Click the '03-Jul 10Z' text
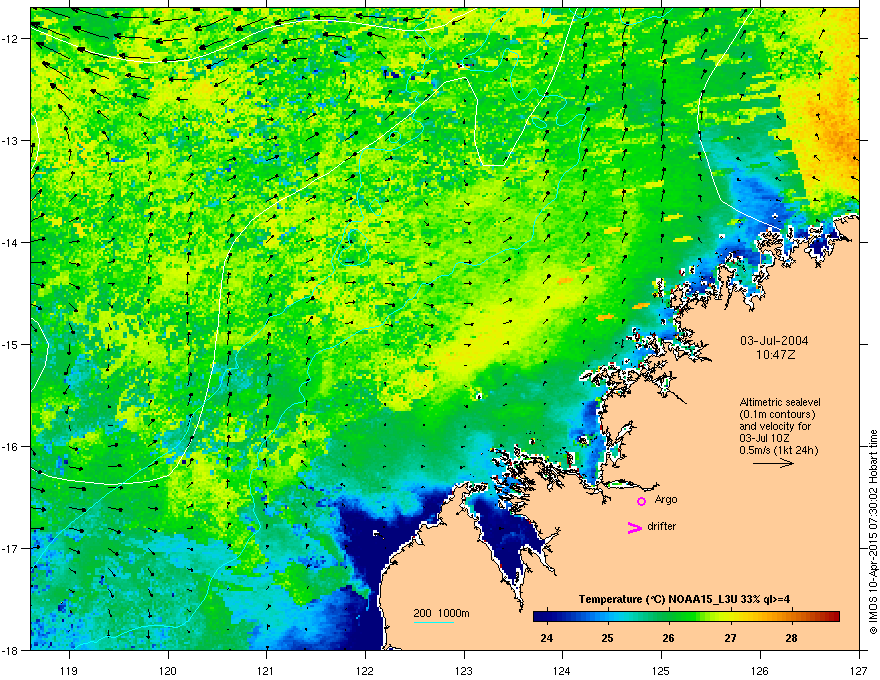The image size is (880, 680). click(764, 438)
